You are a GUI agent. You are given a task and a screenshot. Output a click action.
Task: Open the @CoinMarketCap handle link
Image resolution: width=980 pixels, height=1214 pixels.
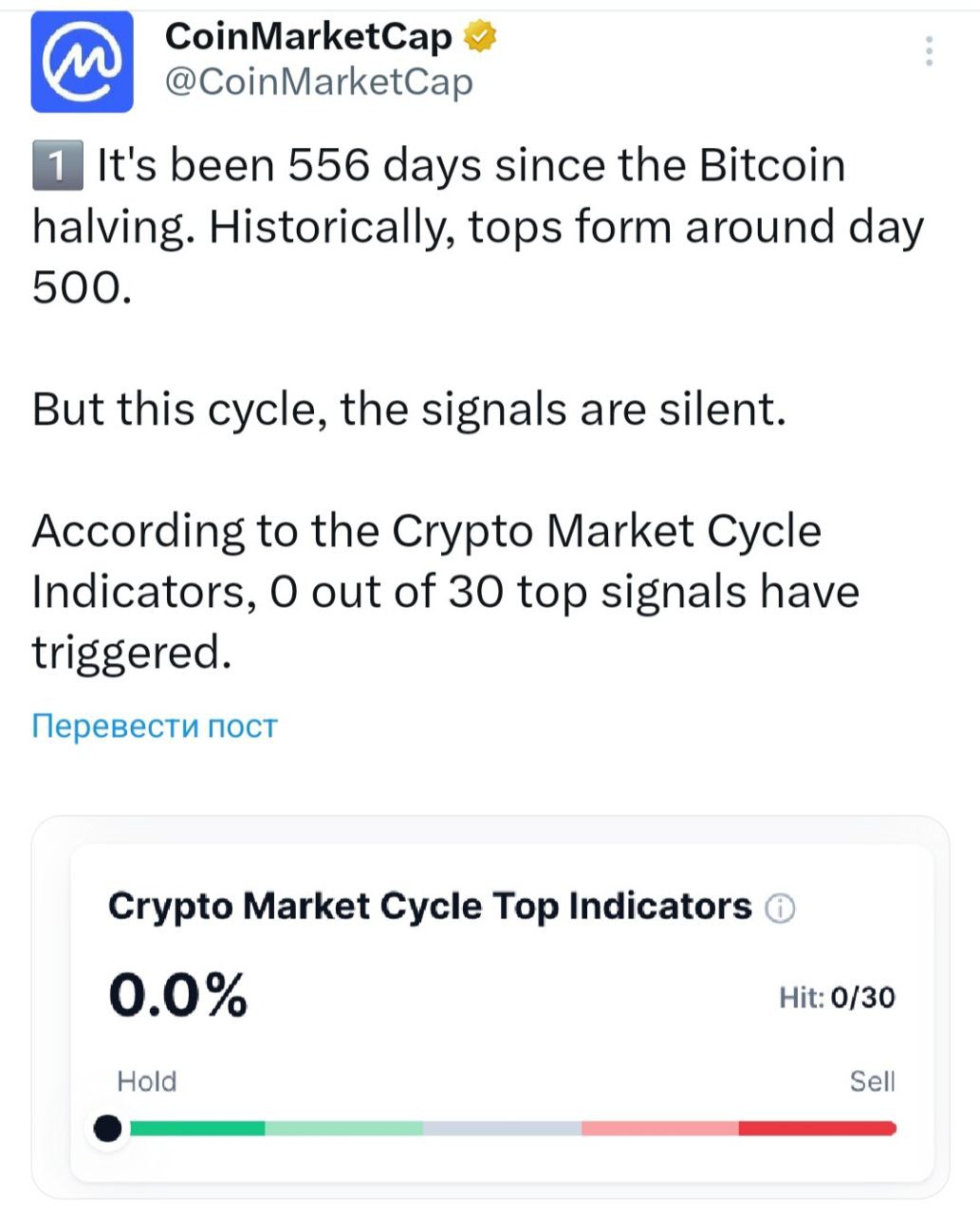[x=318, y=83]
